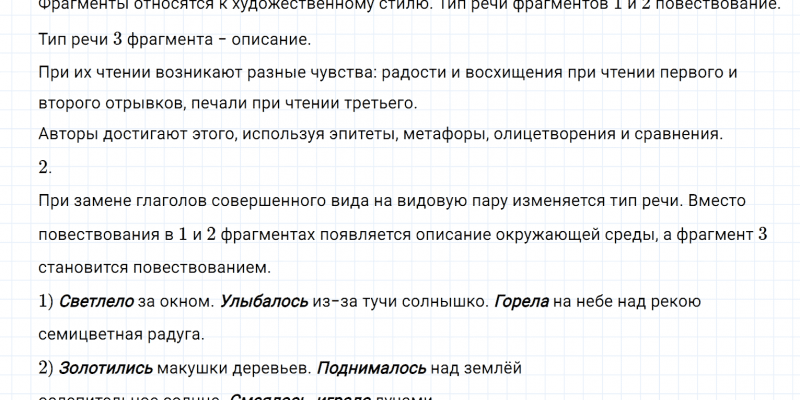Click the standalone section number "2."
Viewport: 800px width, 400px height.
click(x=43, y=166)
